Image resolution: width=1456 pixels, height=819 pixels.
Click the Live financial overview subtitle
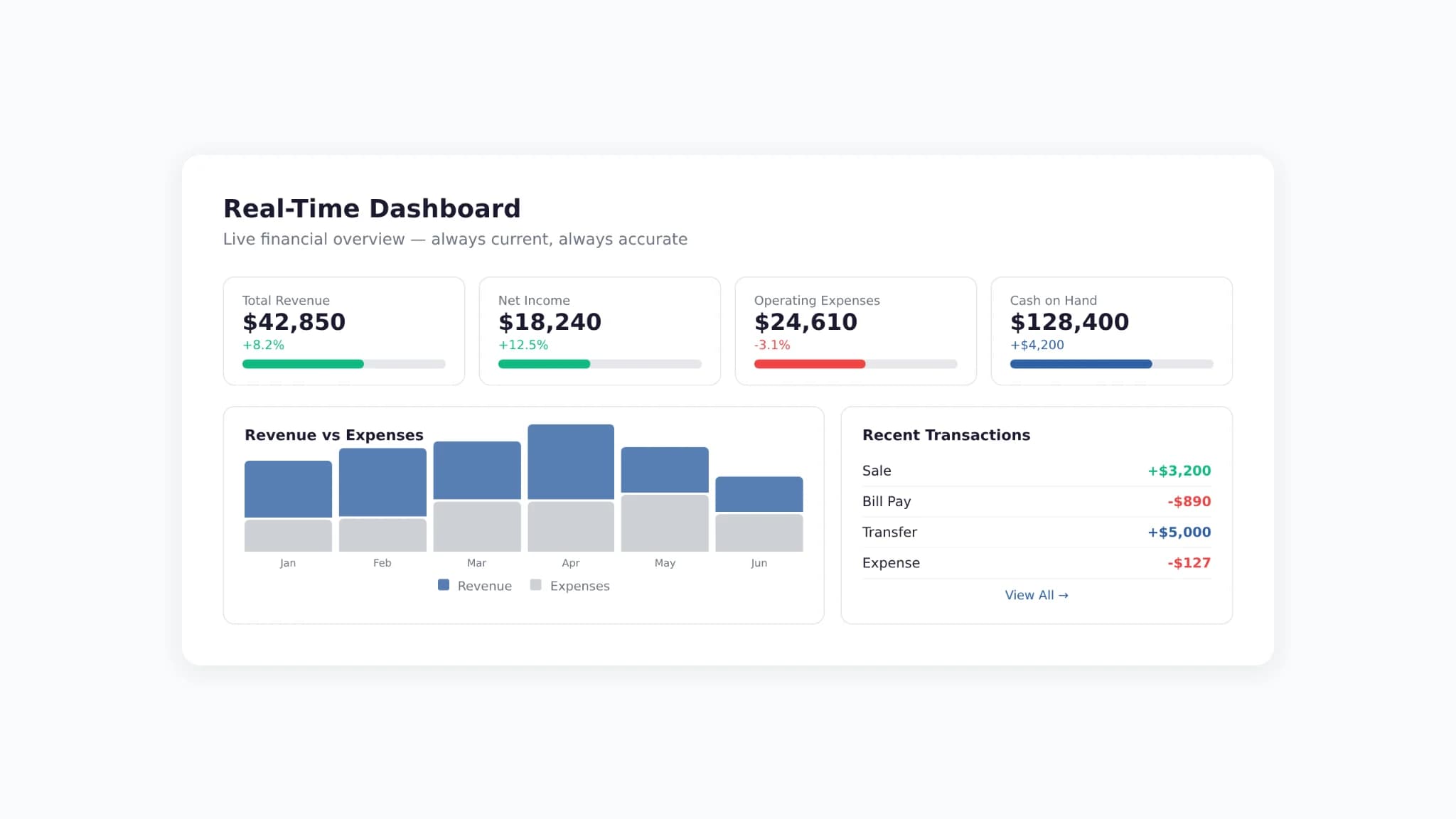pyautogui.click(x=455, y=240)
